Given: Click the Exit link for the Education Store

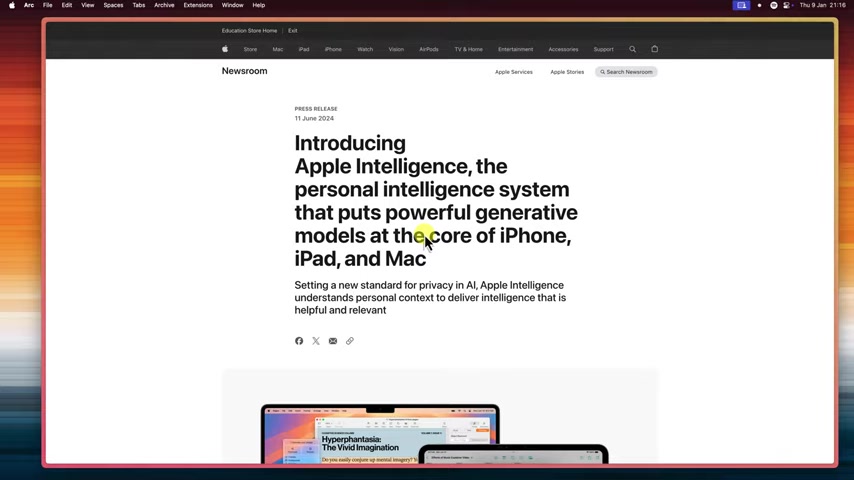Looking at the screenshot, I should (x=293, y=31).
